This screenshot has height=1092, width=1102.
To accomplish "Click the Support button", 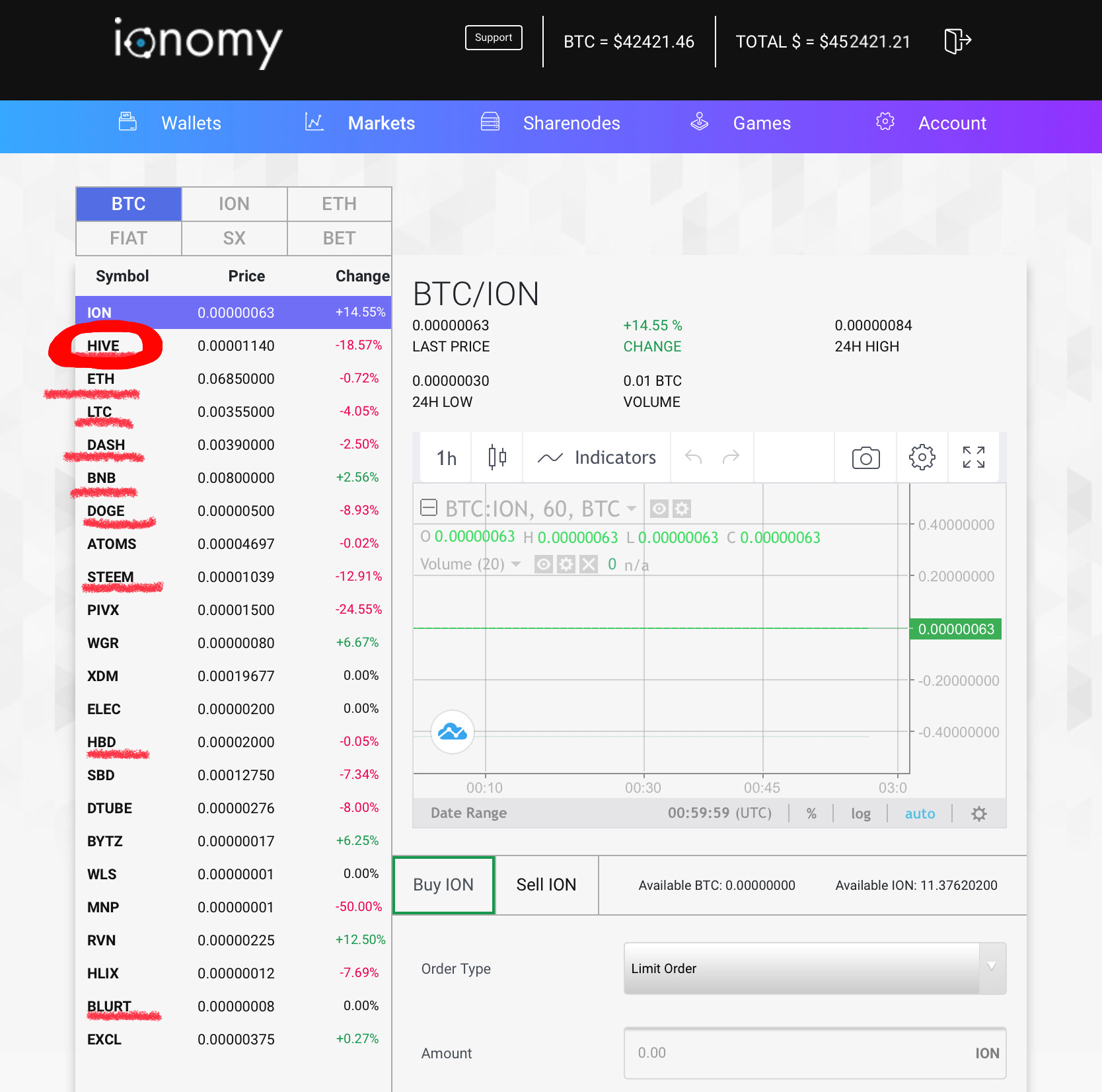I will pos(494,38).
